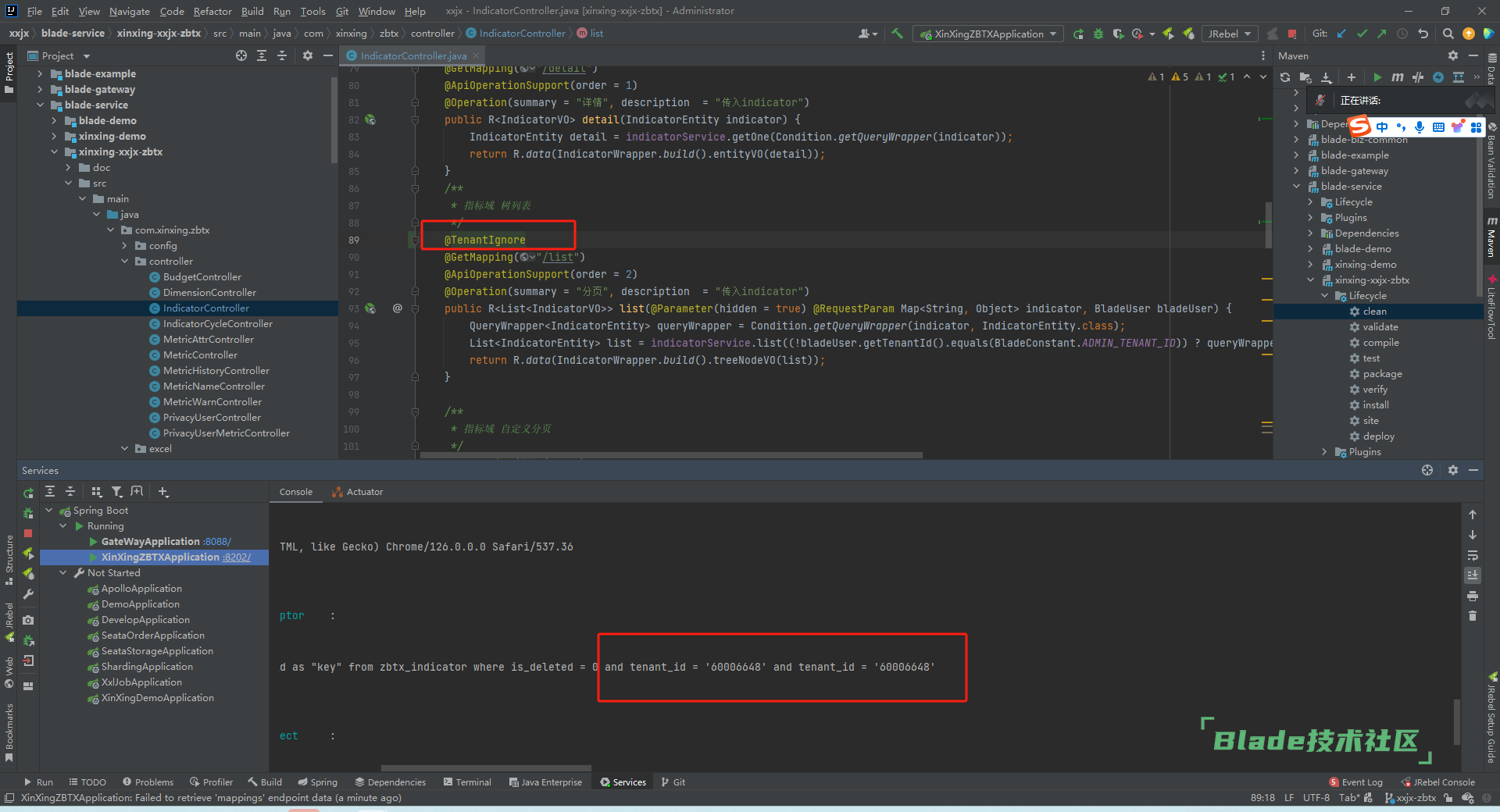The image size is (1500, 812).
Task: Open the Project view dropdown arrow
Action: [87, 56]
